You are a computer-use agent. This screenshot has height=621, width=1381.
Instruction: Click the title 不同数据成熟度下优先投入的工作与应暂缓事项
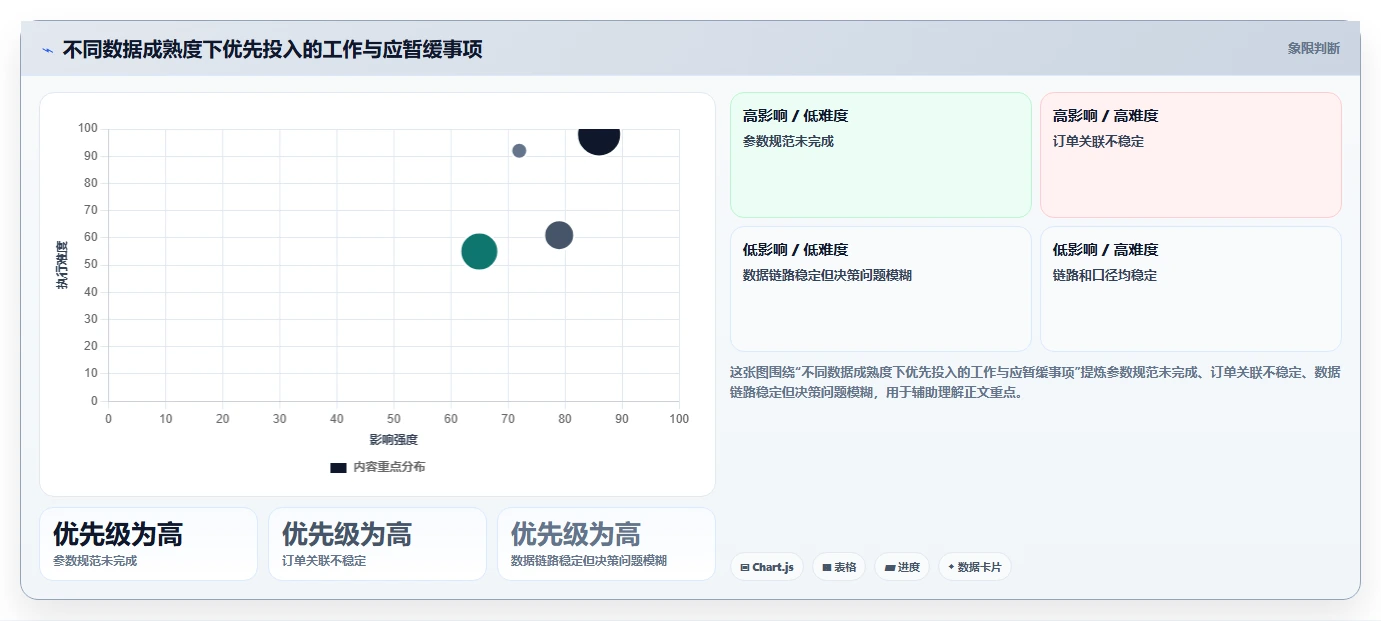pos(273,49)
